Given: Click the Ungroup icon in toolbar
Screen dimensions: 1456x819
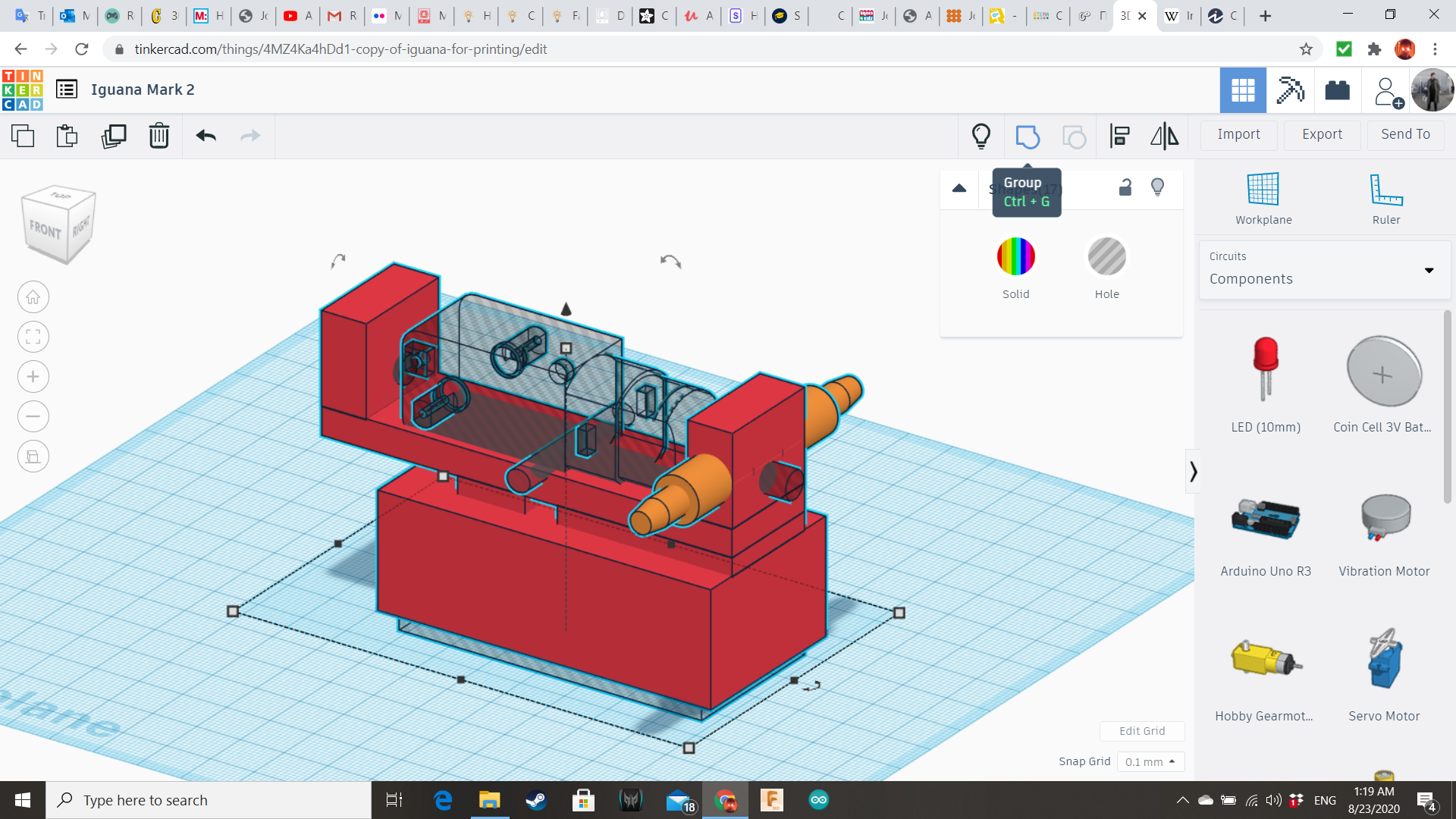Looking at the screenshot, I should point(1074,136).
